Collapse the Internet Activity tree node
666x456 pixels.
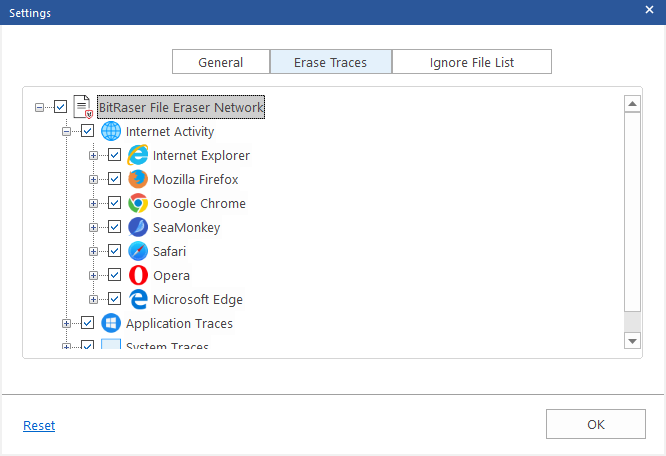pos(66,131)
